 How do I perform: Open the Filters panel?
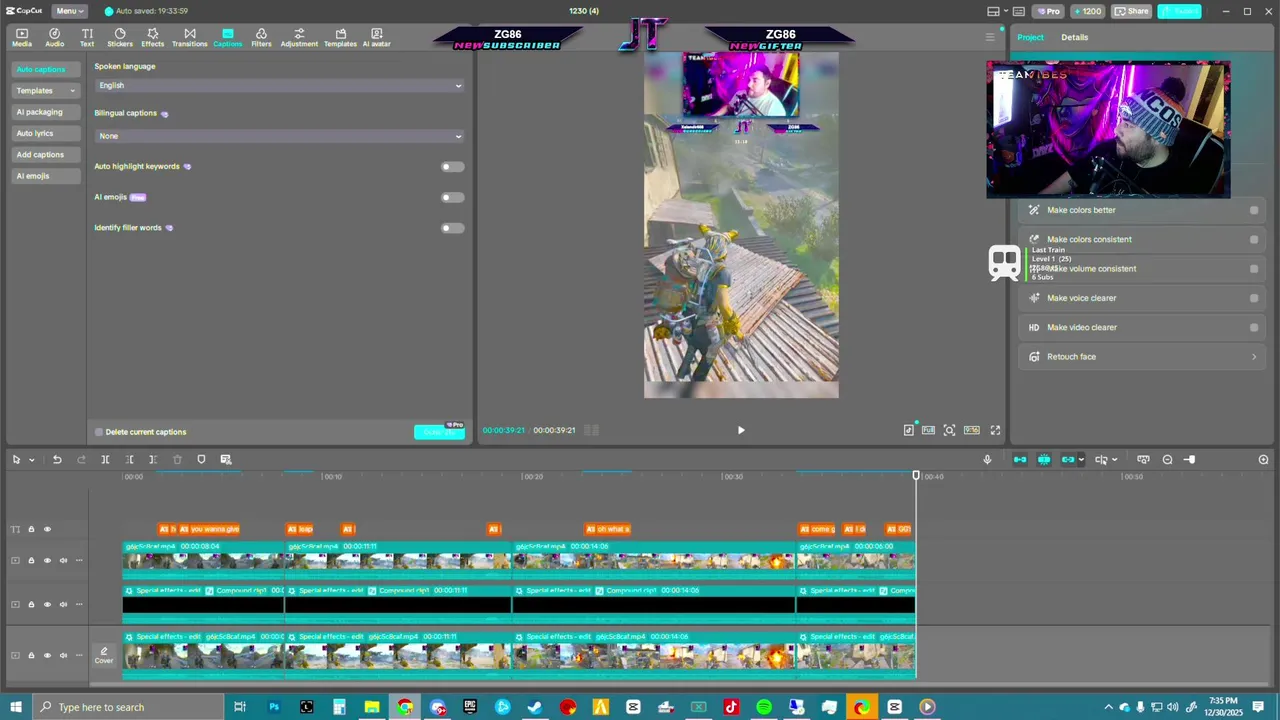click(261, 37)
